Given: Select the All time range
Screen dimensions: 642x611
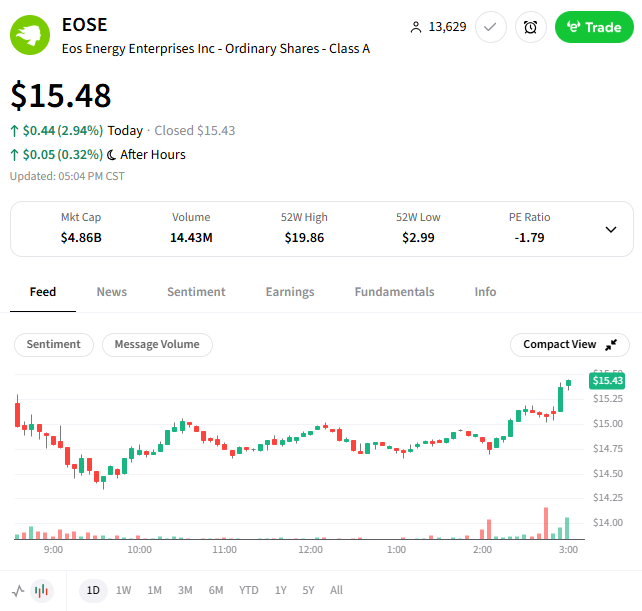Looking at the screenshot, I should coord(337,591).
